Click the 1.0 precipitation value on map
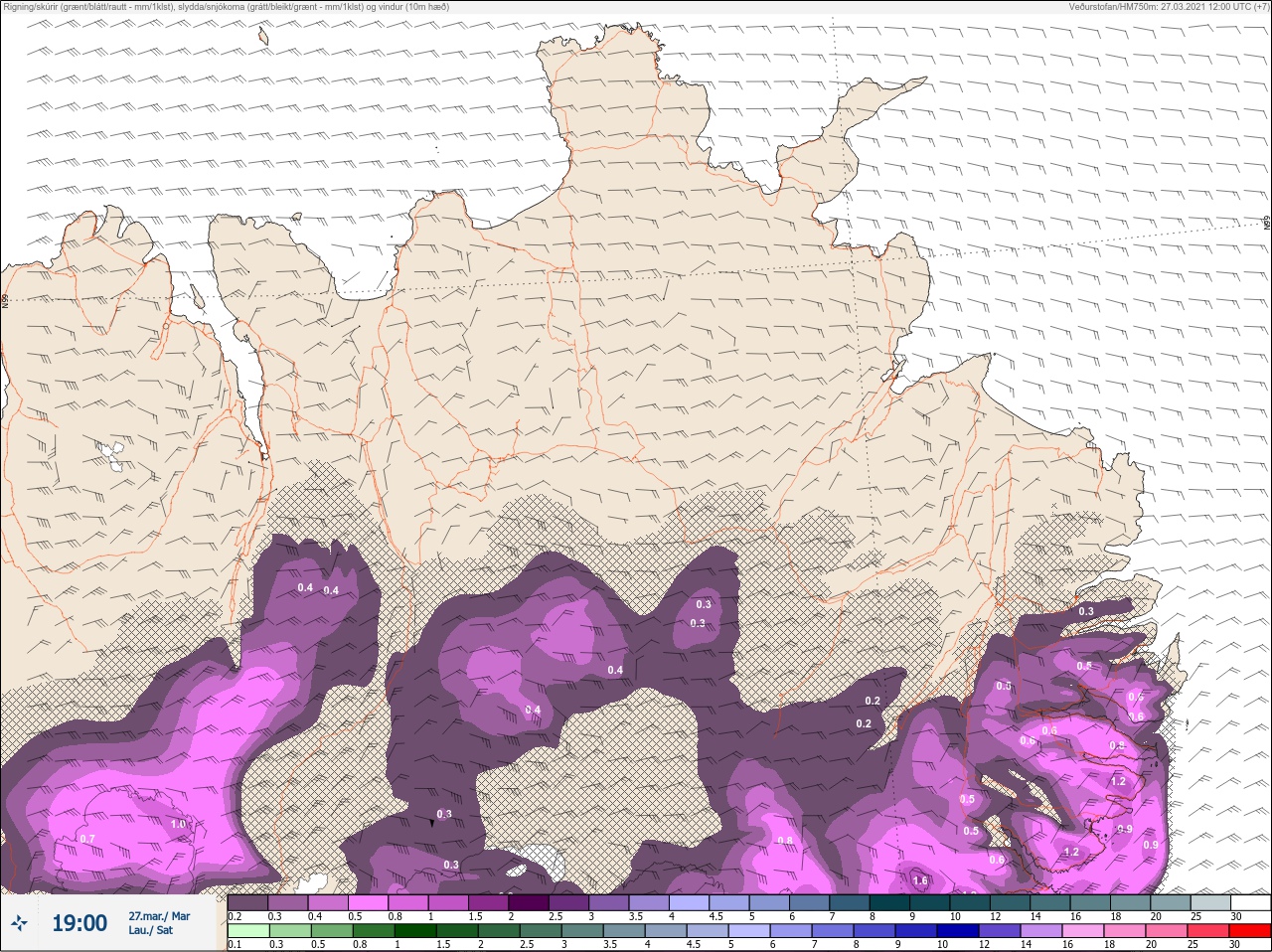1272x952 pixels. coord(178,824)
